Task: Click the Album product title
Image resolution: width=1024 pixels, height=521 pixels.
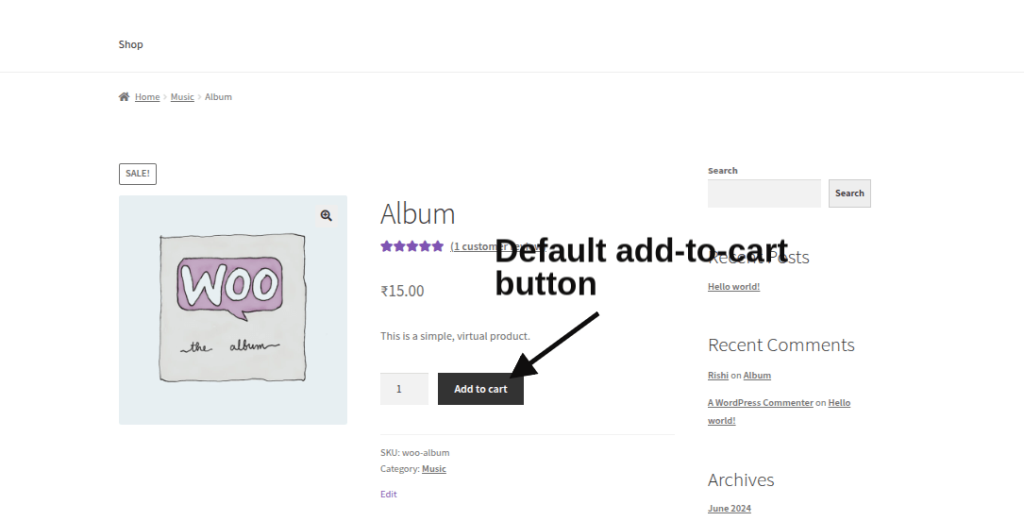Action: click(418, 213)
